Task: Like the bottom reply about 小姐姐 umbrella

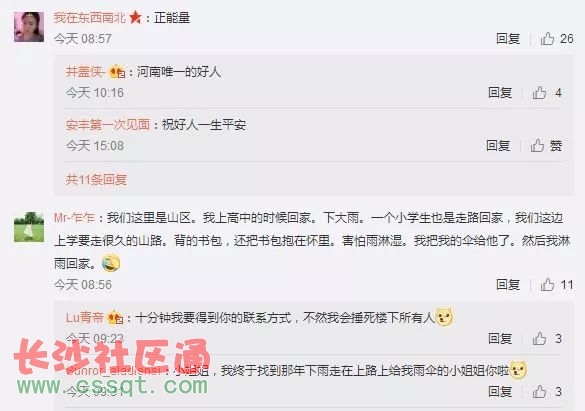Action: (539, 392)
